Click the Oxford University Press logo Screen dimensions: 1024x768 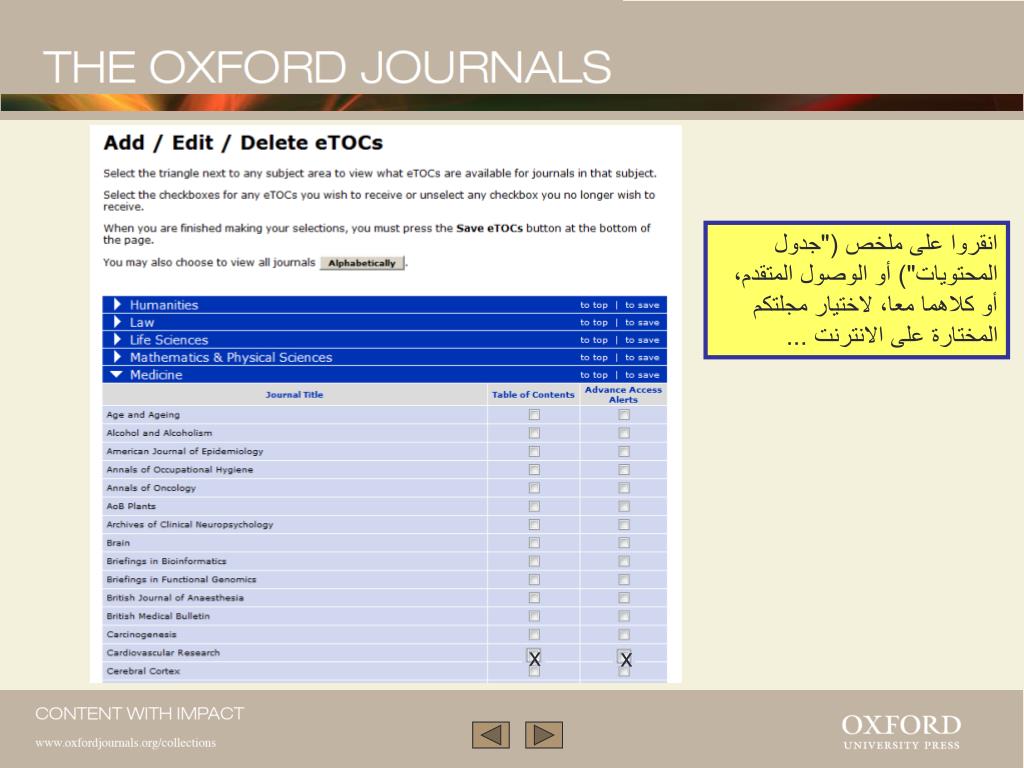coord(901,731)
